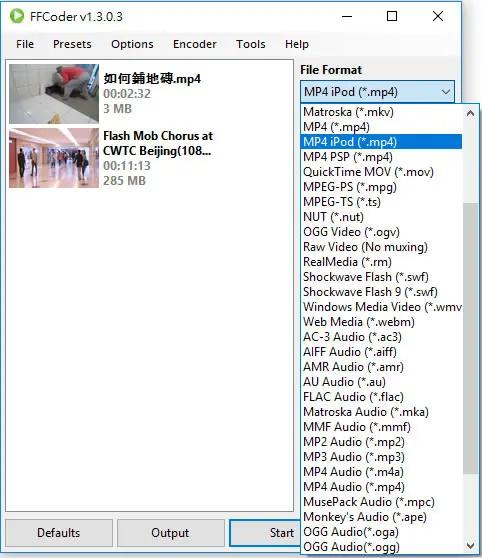Open the Presets menu
Screen dimensions: 482x558
[x=72, y=44]
